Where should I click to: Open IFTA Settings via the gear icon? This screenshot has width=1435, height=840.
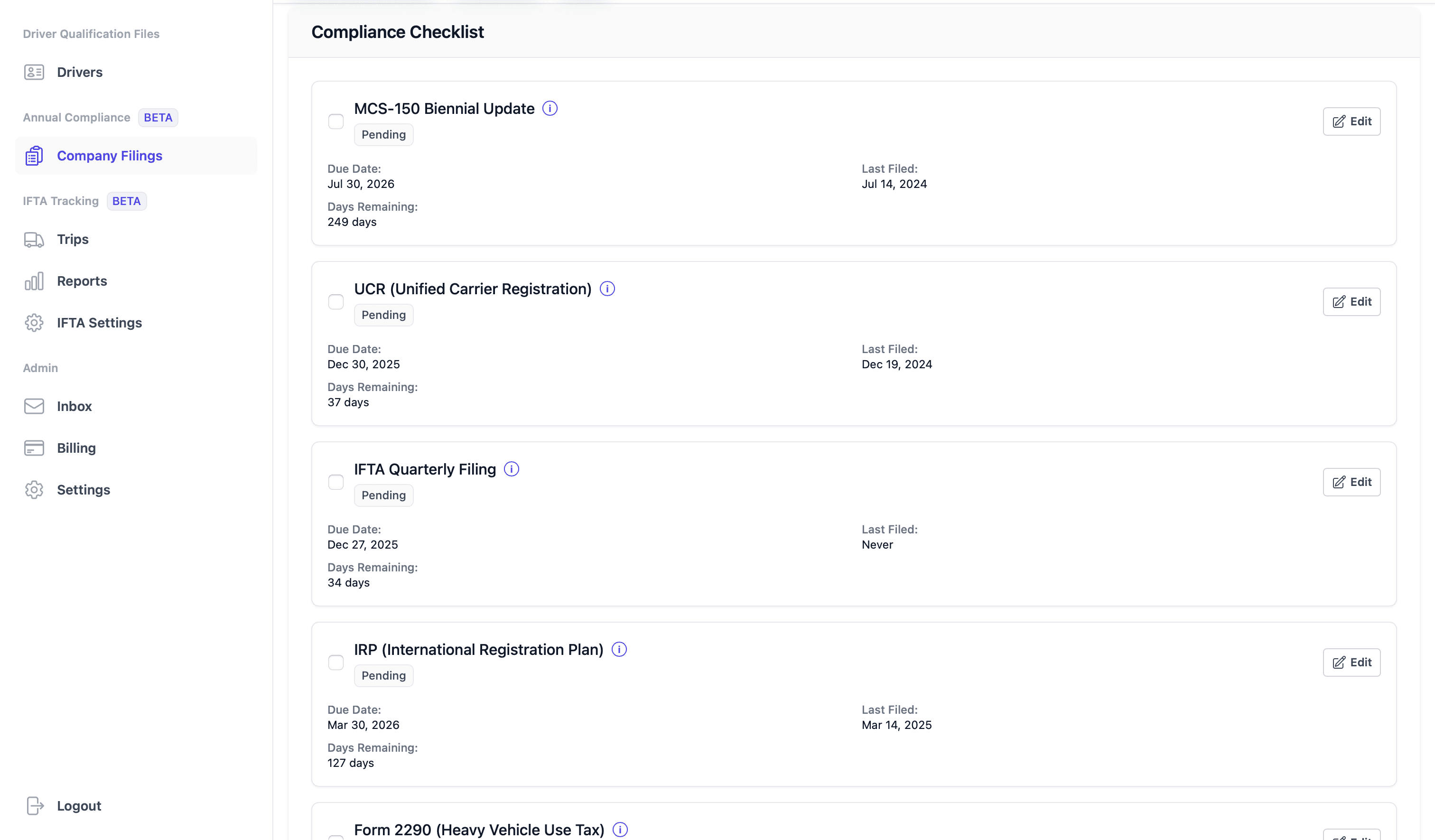point(34,322)
